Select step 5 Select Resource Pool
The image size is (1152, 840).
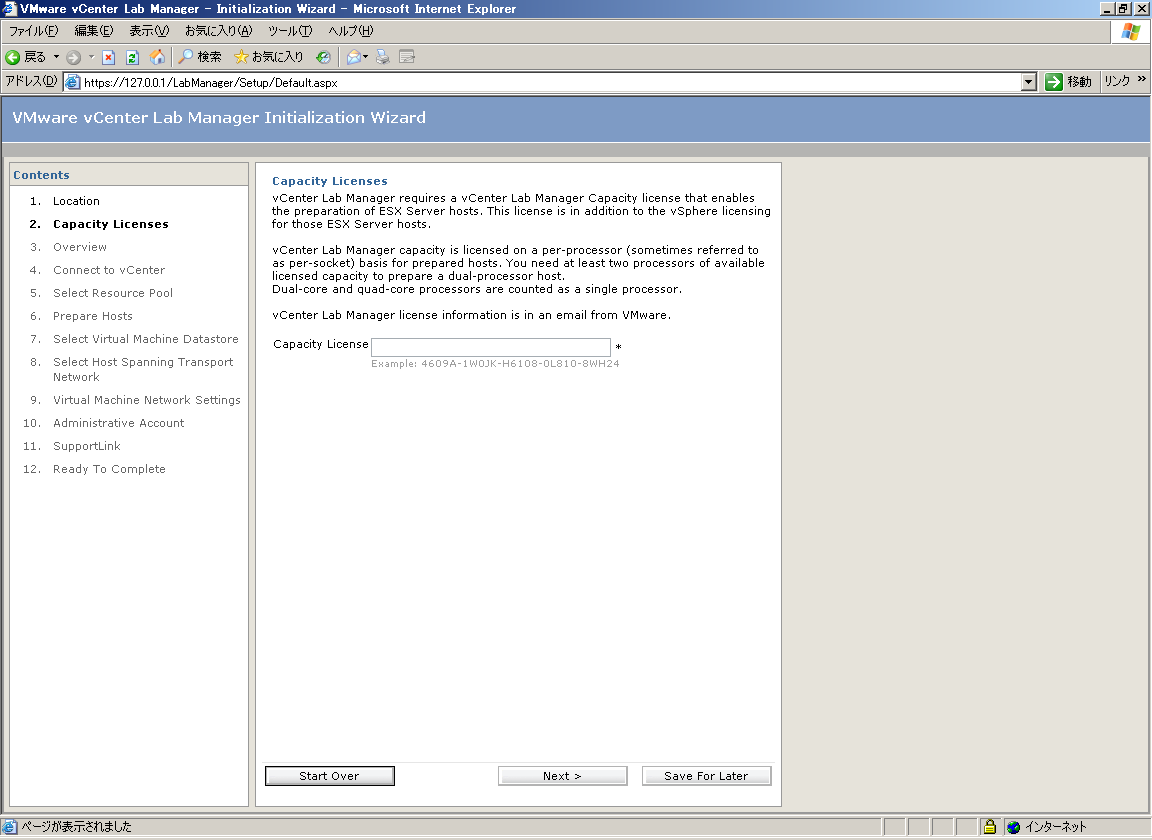pyautogui.click(x=113, y=292)
